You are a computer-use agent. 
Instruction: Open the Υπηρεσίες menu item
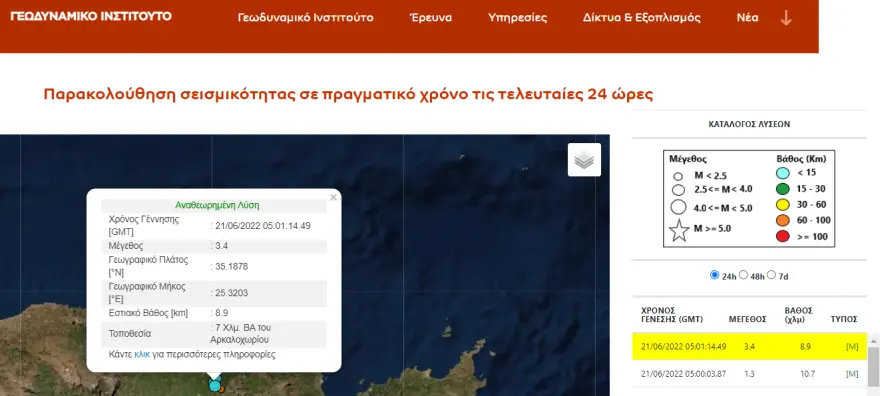[517, 17]
